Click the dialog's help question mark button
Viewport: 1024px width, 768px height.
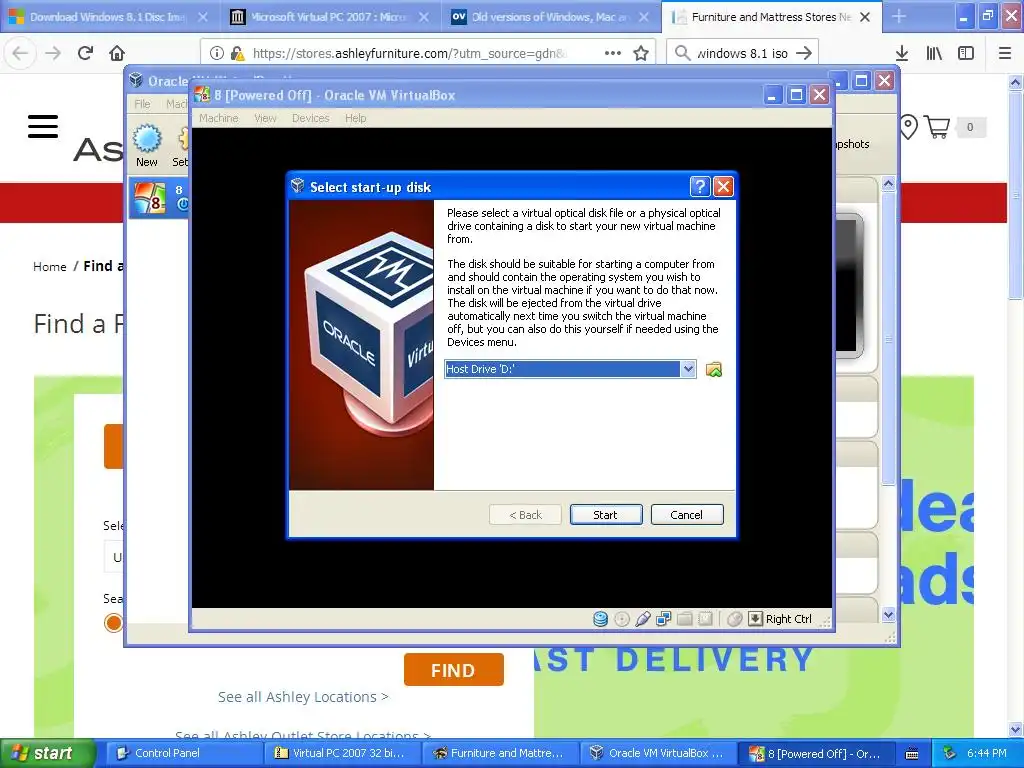pos(699,187)
